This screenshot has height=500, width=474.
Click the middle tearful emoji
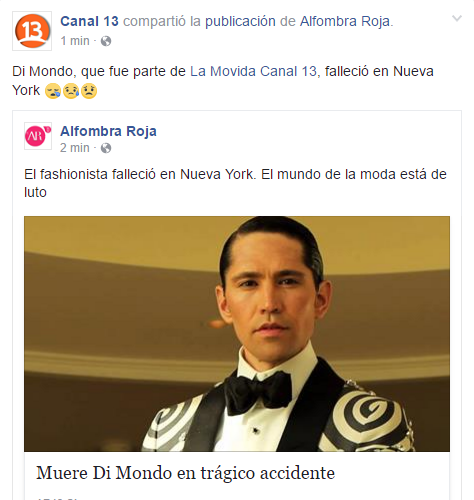coord(71,91)
